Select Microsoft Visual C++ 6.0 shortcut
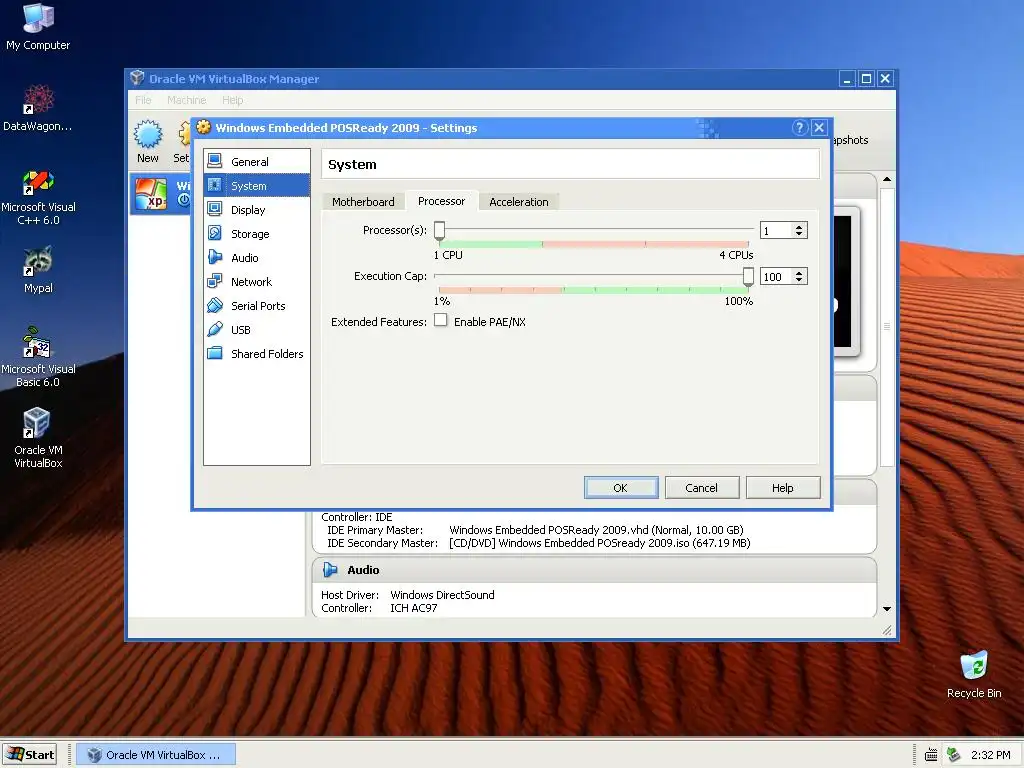 pos(38,198)
